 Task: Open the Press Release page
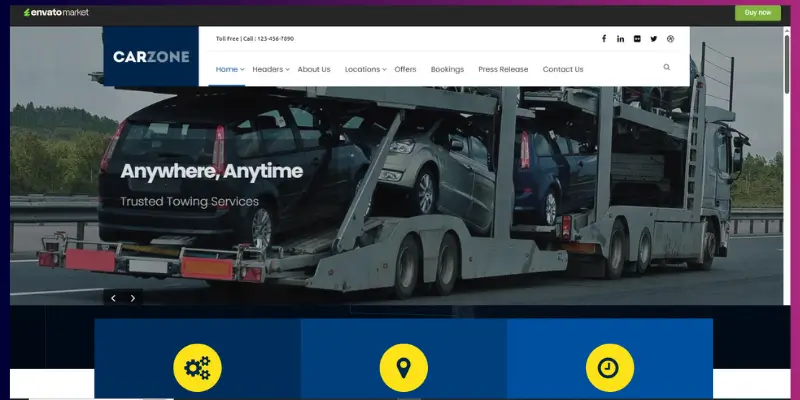[503, 69]
